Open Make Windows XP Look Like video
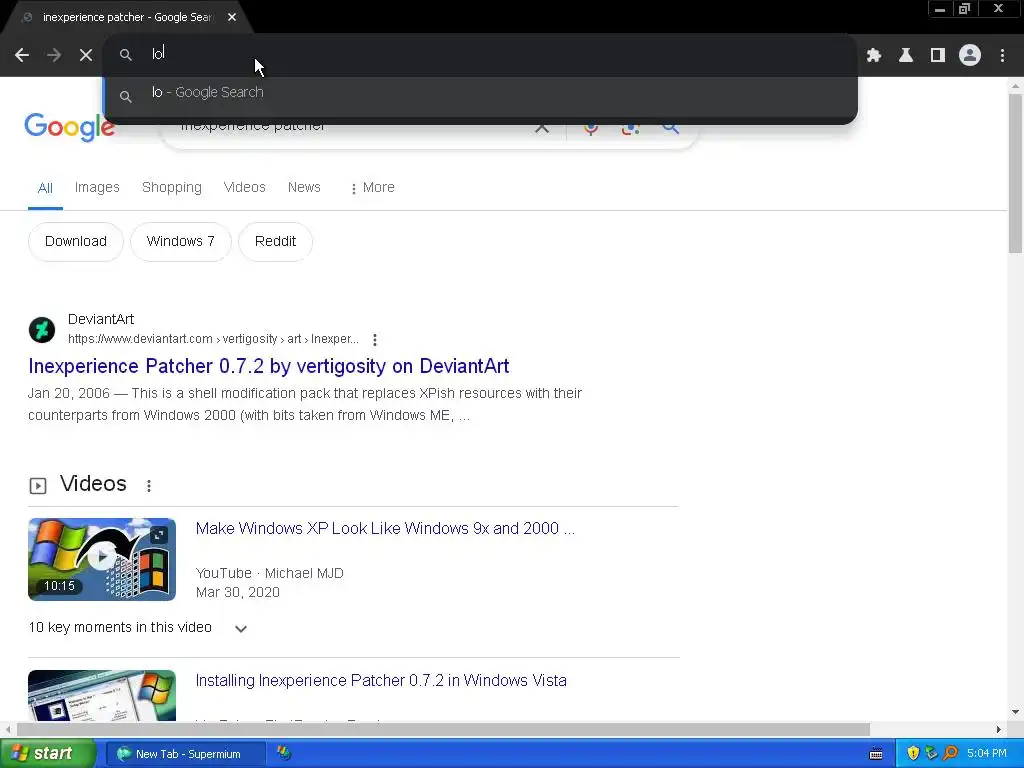The height and width of the screenshot is (768, 1024). (385, 528)
